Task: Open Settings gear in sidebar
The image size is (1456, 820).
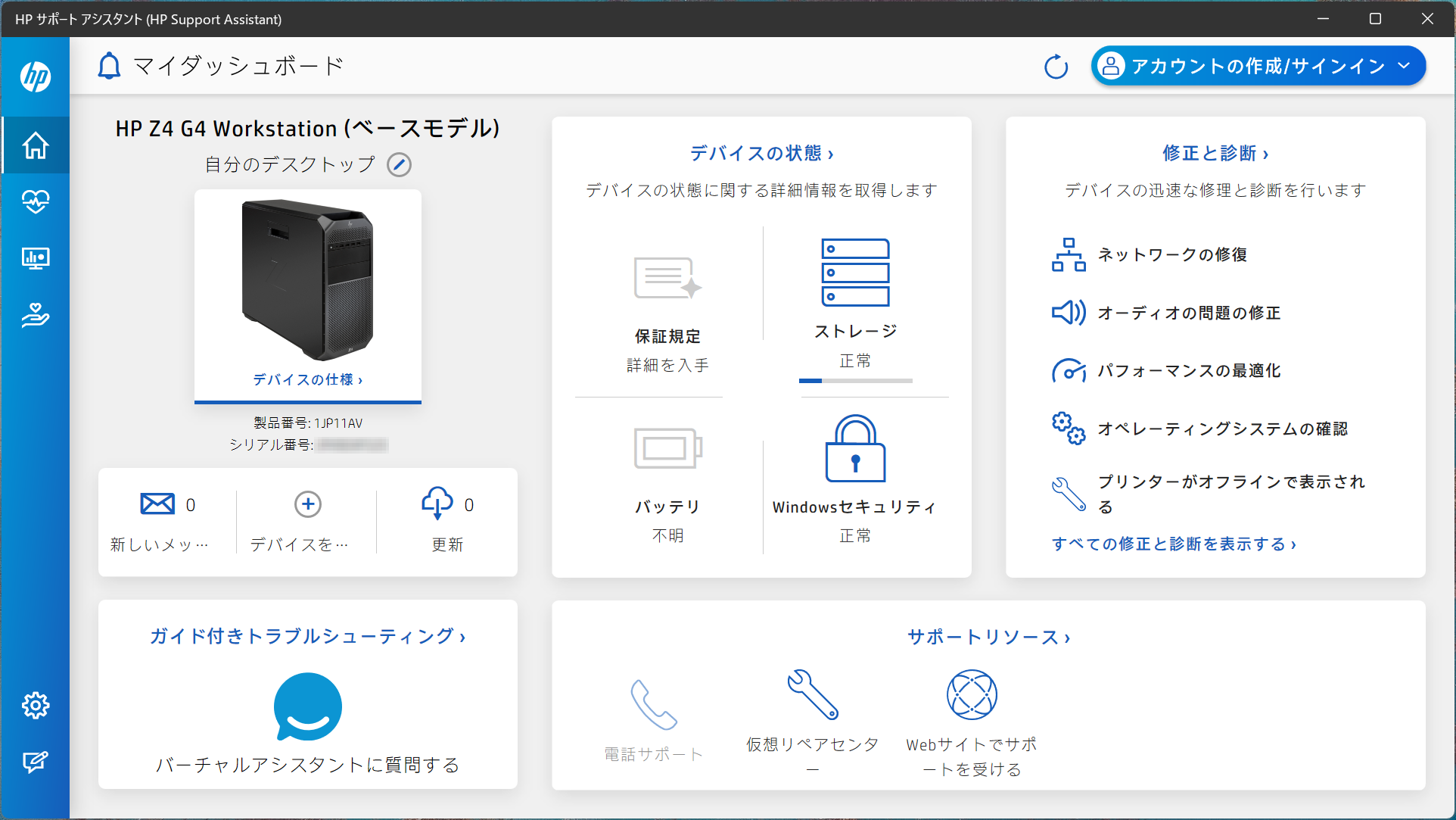Action: (x=36, y=706)
